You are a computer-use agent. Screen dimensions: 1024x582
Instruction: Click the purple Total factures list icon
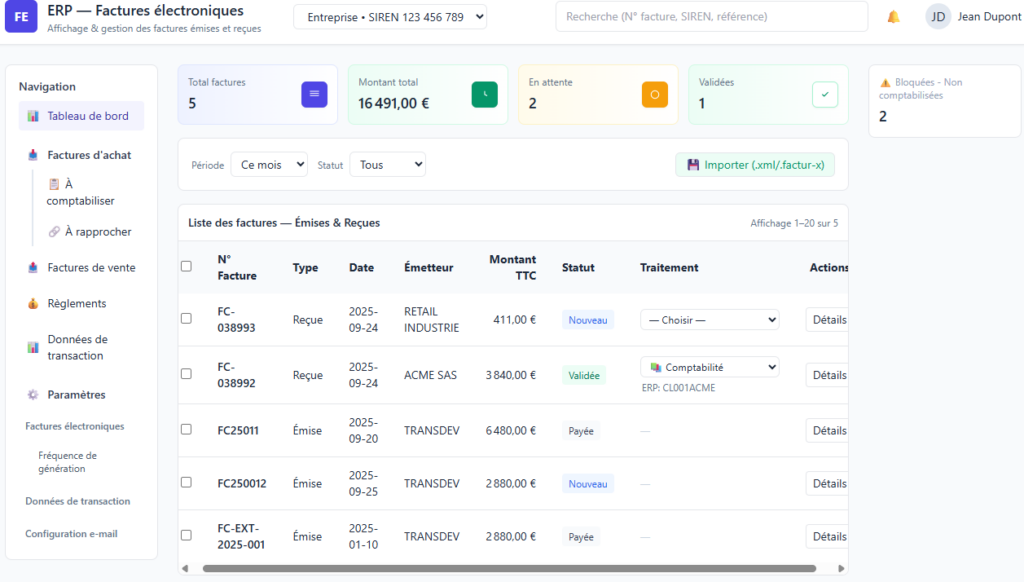point(314,94)
